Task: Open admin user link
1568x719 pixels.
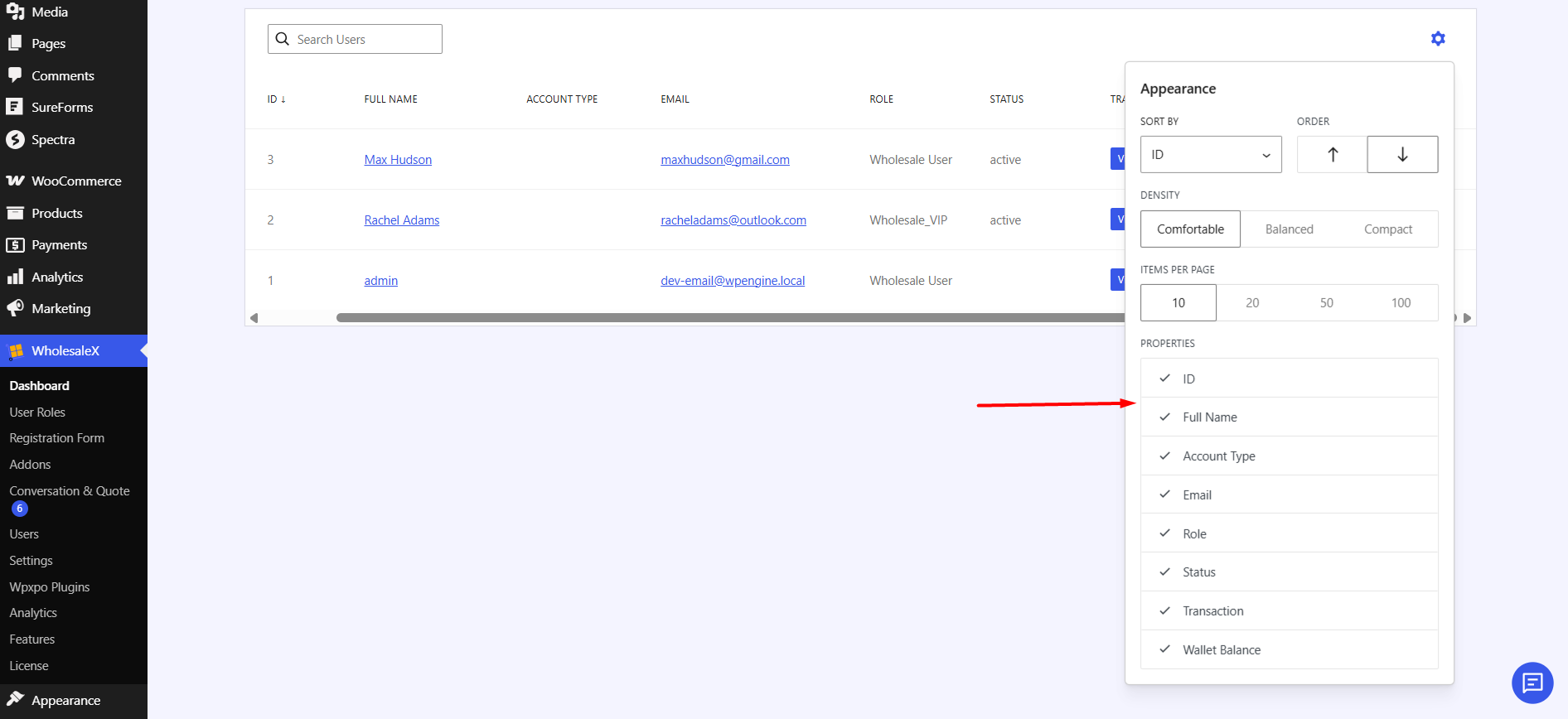Action: coord(381,280)
